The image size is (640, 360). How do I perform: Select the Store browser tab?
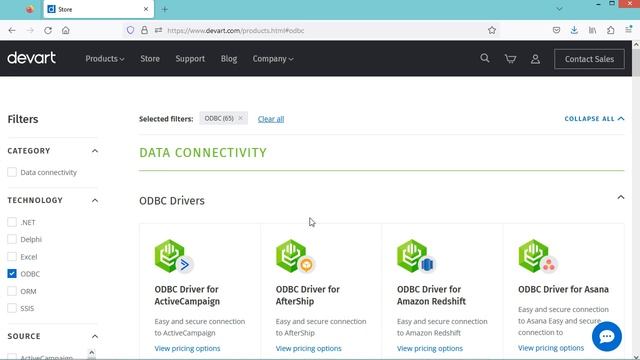[99, 9]
